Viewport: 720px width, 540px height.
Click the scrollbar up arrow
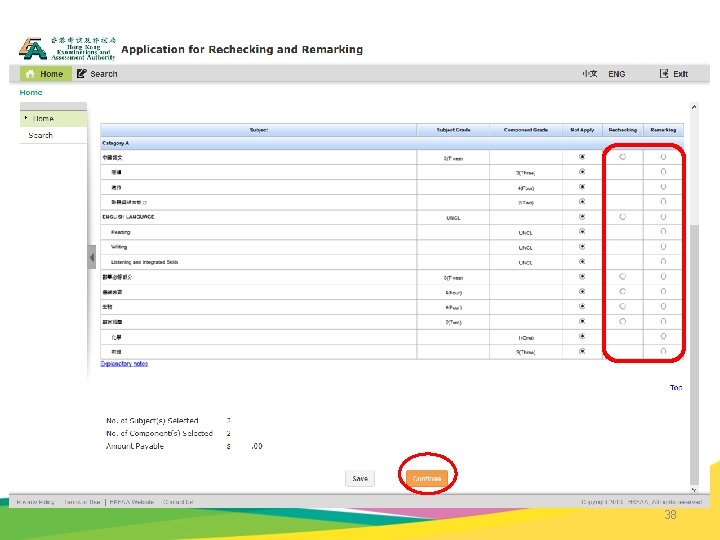click(694, 107)
